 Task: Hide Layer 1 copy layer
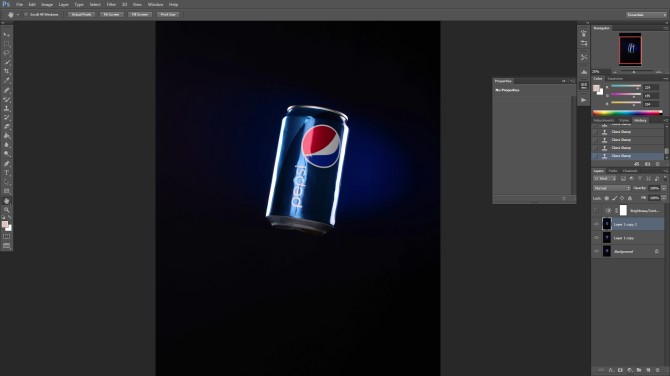coord(596,238)
